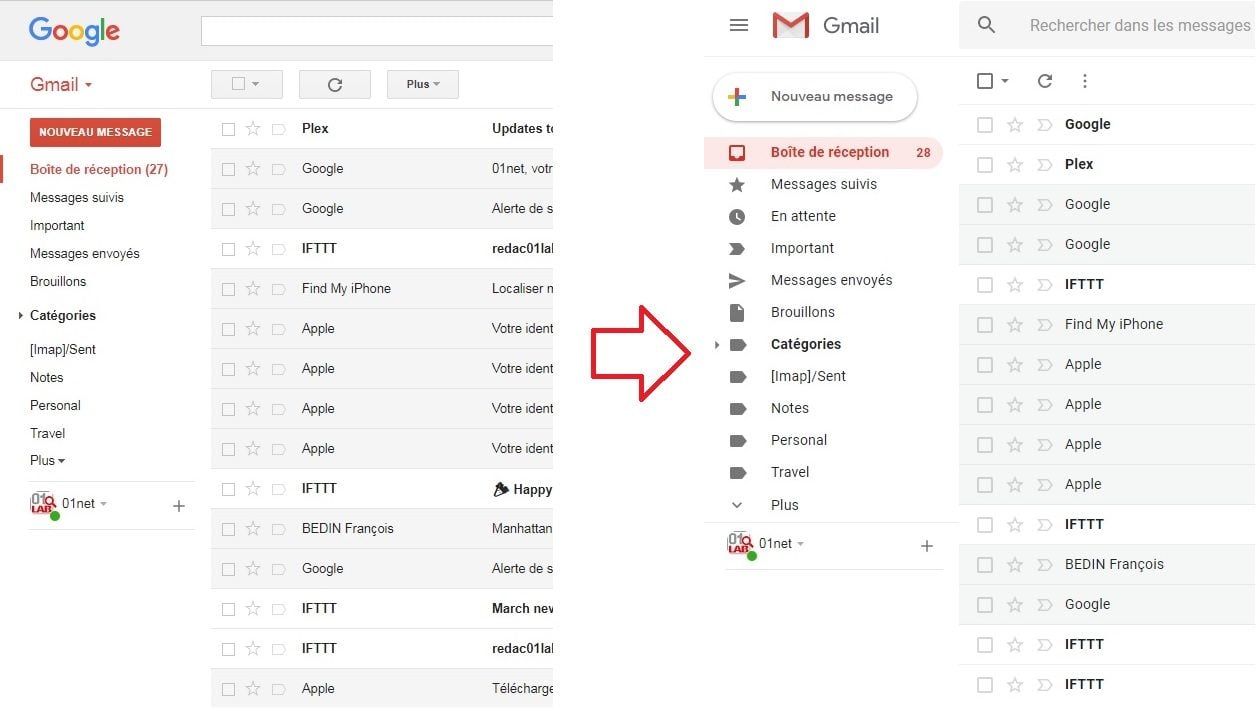Open the three-dot more options menu
This screenshot has width=1256, height=708.
point(1085,81)
